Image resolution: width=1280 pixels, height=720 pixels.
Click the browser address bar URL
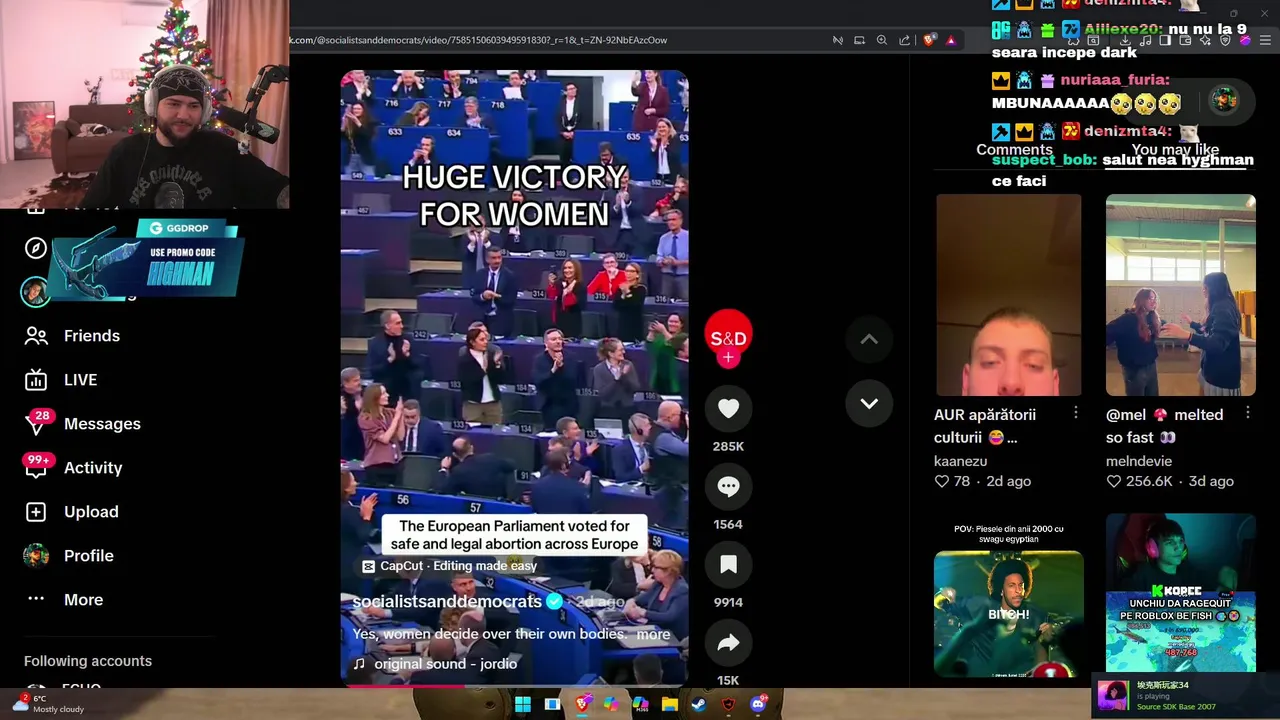(480, 40)
